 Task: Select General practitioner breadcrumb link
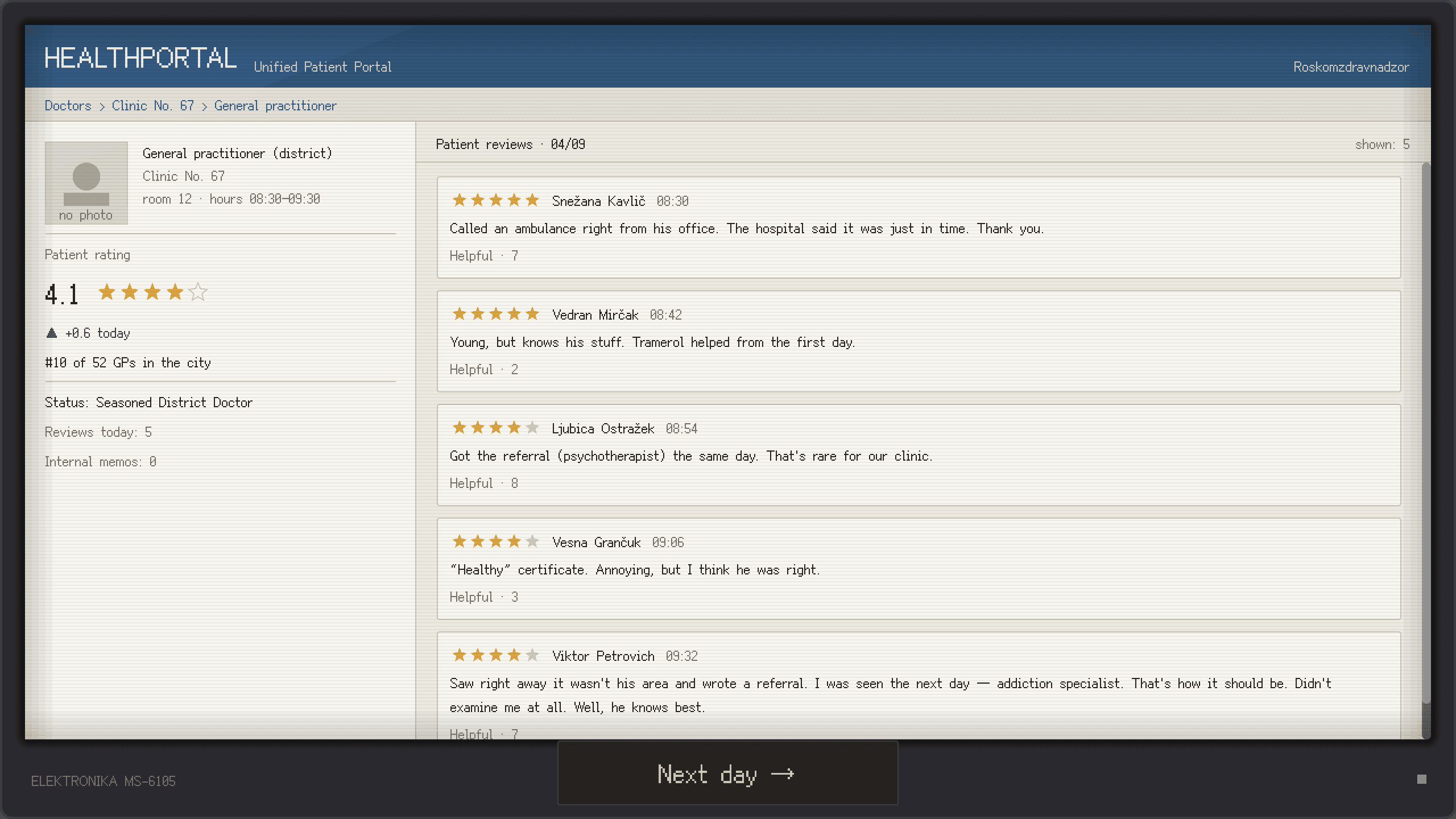(275, 106)
